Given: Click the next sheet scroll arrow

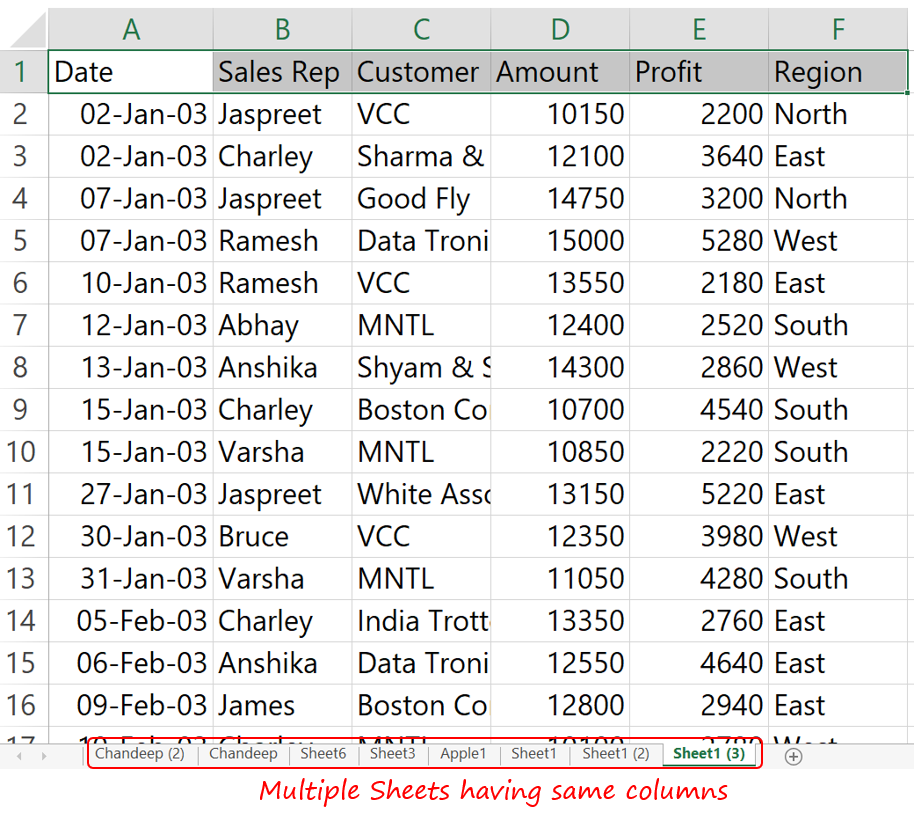Looking at the screenshot, I should (x=44, y=756).
